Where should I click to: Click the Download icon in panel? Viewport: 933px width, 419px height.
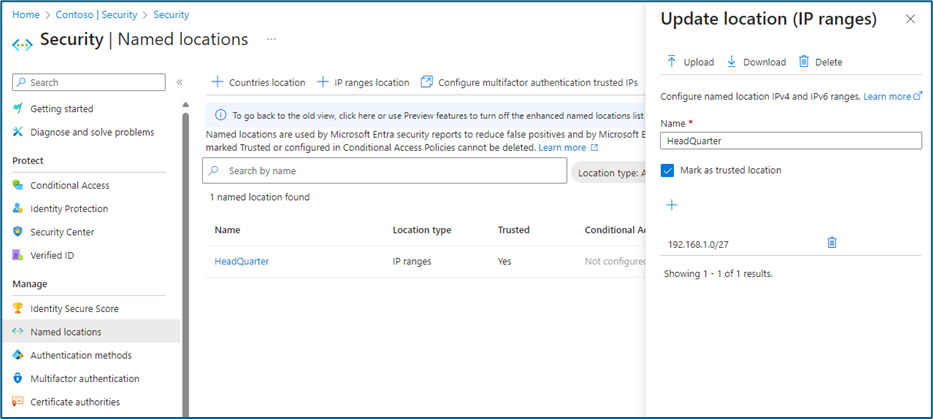[732, 62]
